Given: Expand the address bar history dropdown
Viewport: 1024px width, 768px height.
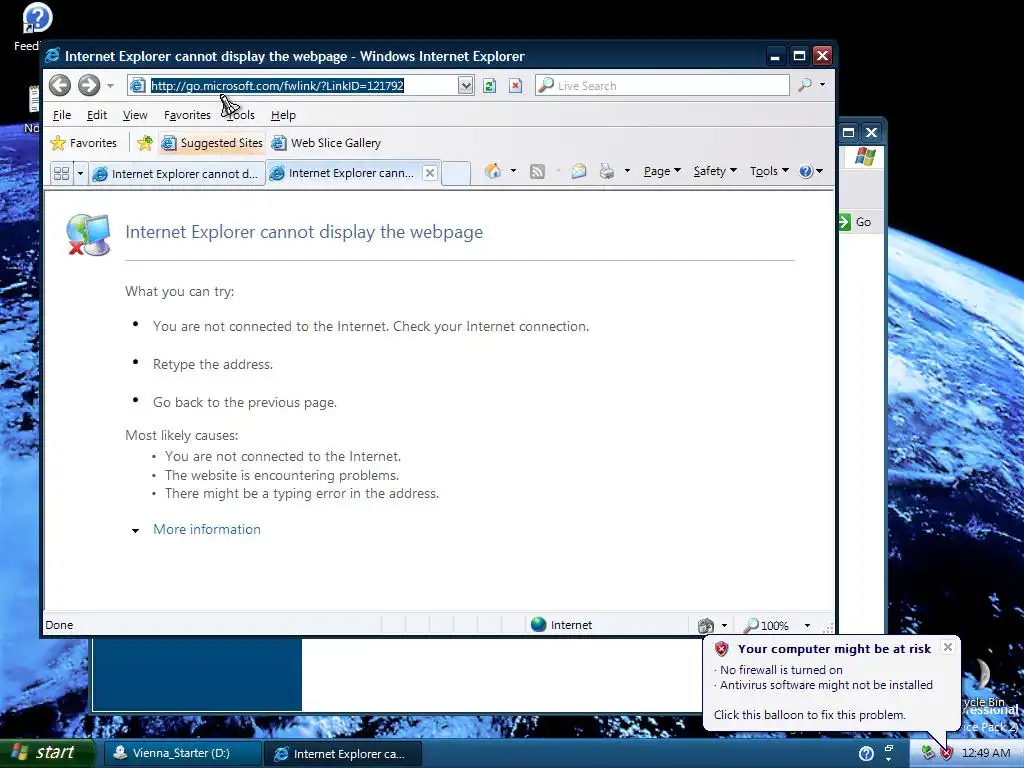Looking at the screenshot, I should [x=465, y=86].
